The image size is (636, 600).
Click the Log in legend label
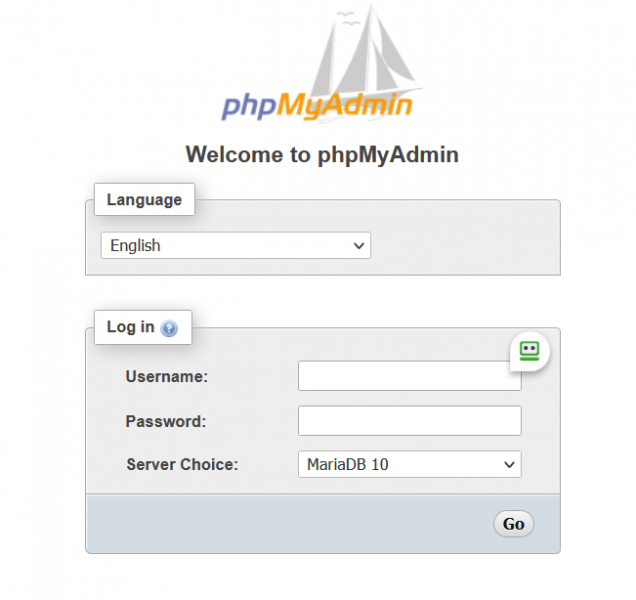[131, 327]
